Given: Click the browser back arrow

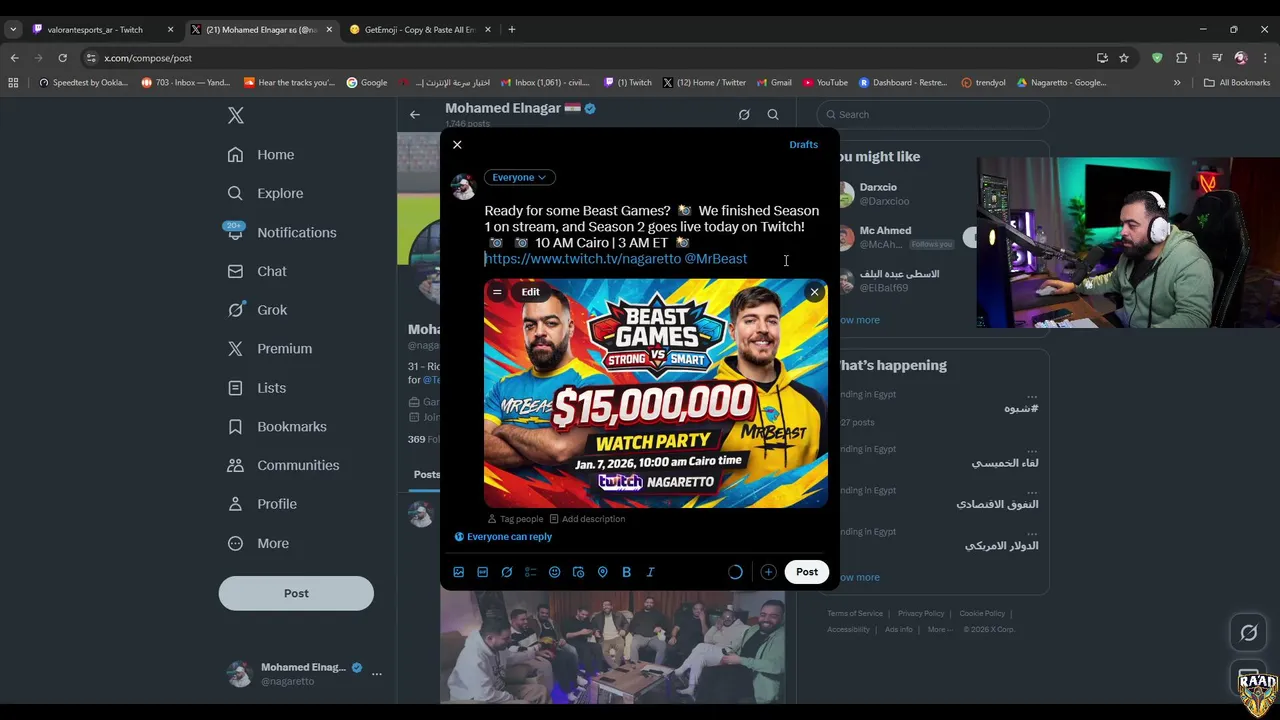Looking at the screenshot, I should pos(14,58).
